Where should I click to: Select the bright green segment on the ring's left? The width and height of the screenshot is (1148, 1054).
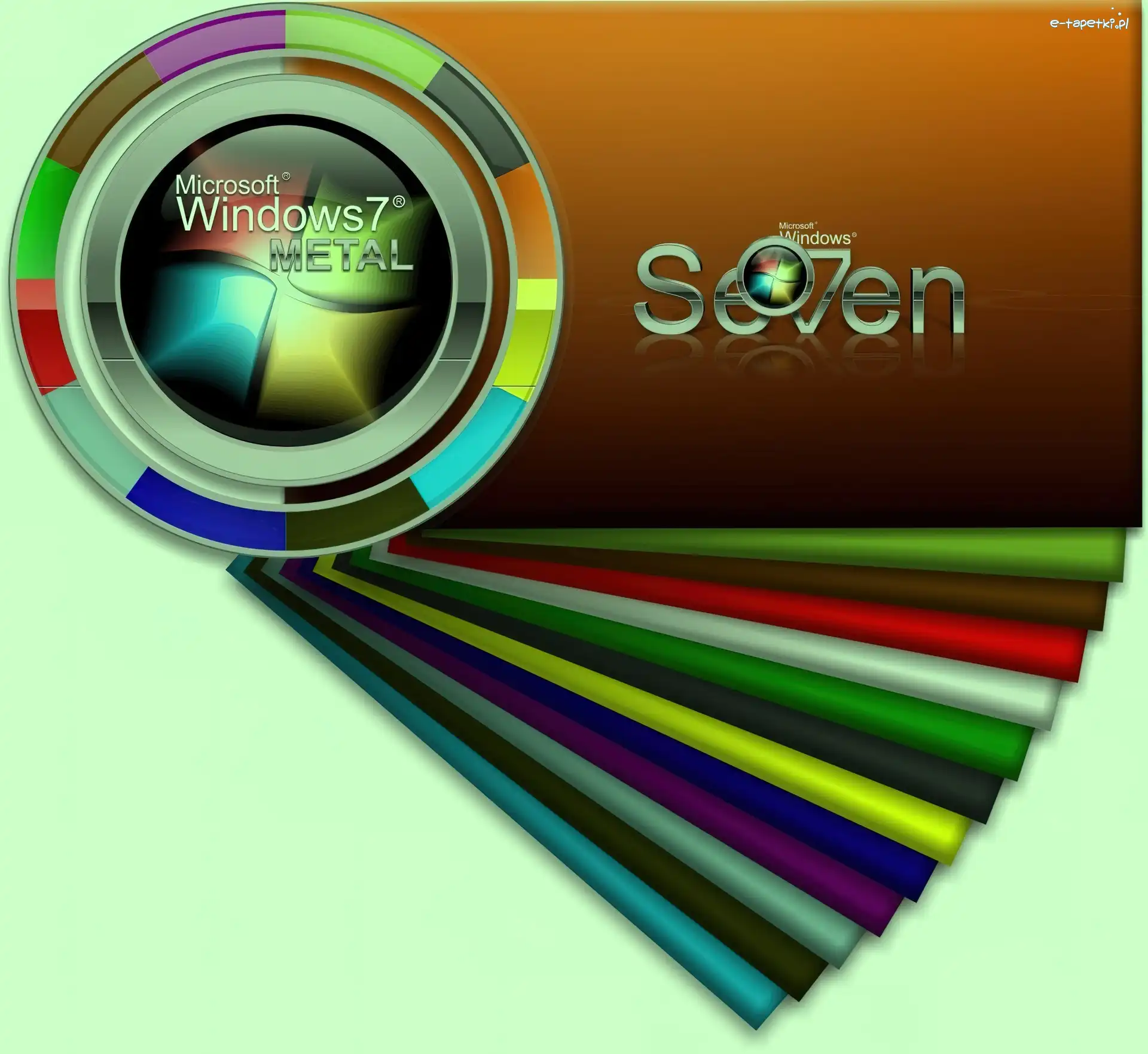(47, 221)
